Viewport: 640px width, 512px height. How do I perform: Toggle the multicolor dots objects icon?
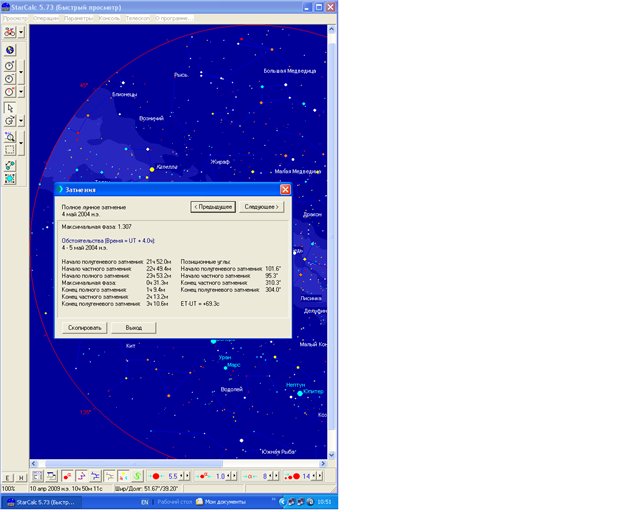click(x=123, y=476)
